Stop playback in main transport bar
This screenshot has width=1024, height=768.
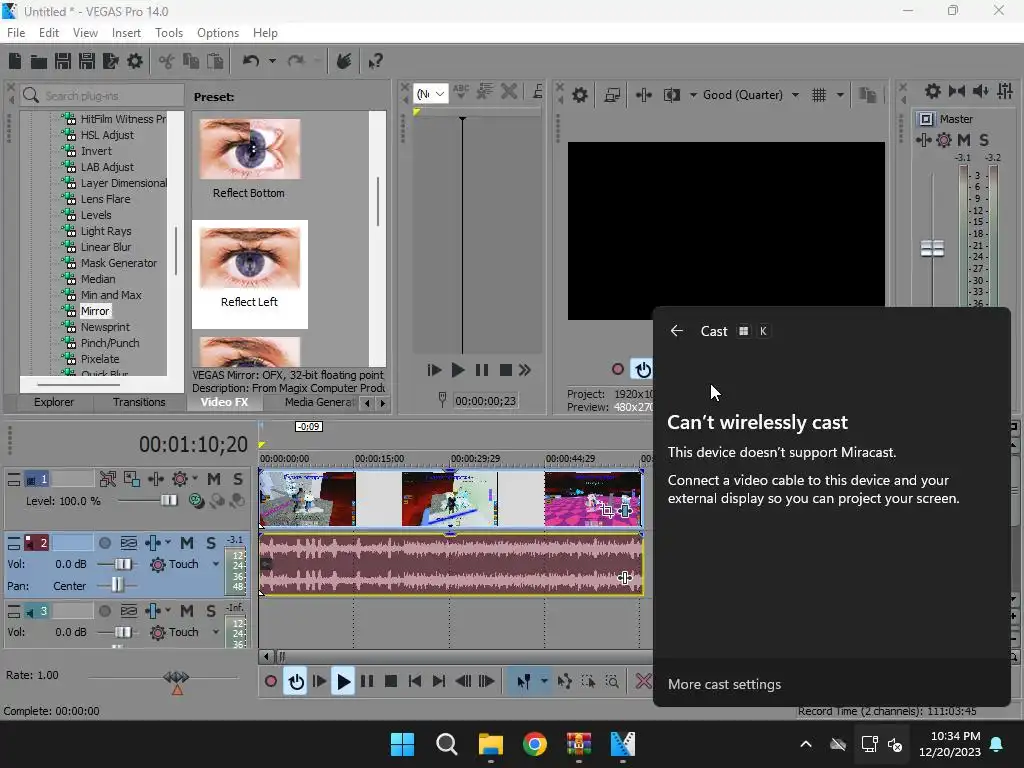click(x=391, y=682)
